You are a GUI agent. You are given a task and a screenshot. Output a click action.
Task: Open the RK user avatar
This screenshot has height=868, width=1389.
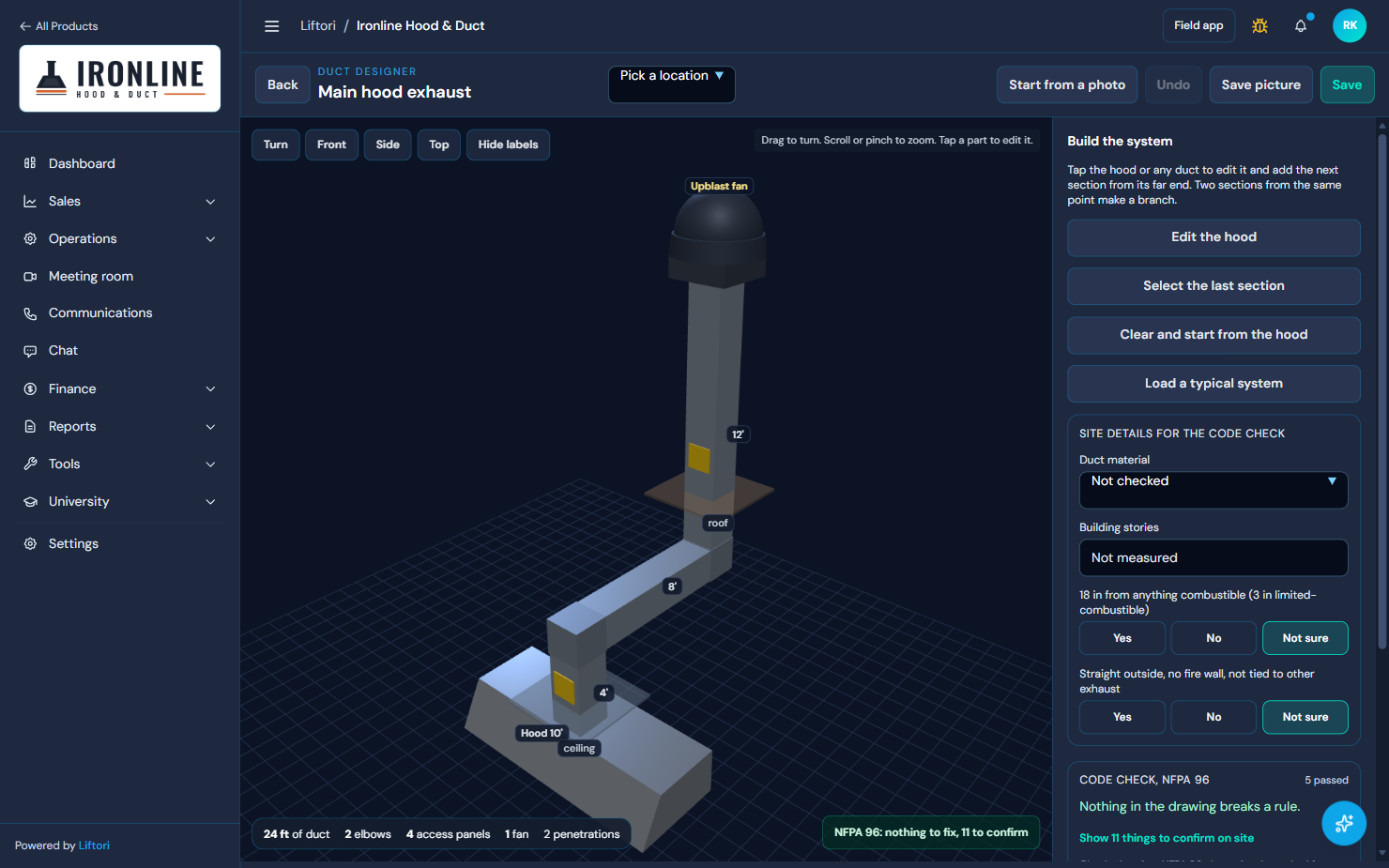point(1350,26)
